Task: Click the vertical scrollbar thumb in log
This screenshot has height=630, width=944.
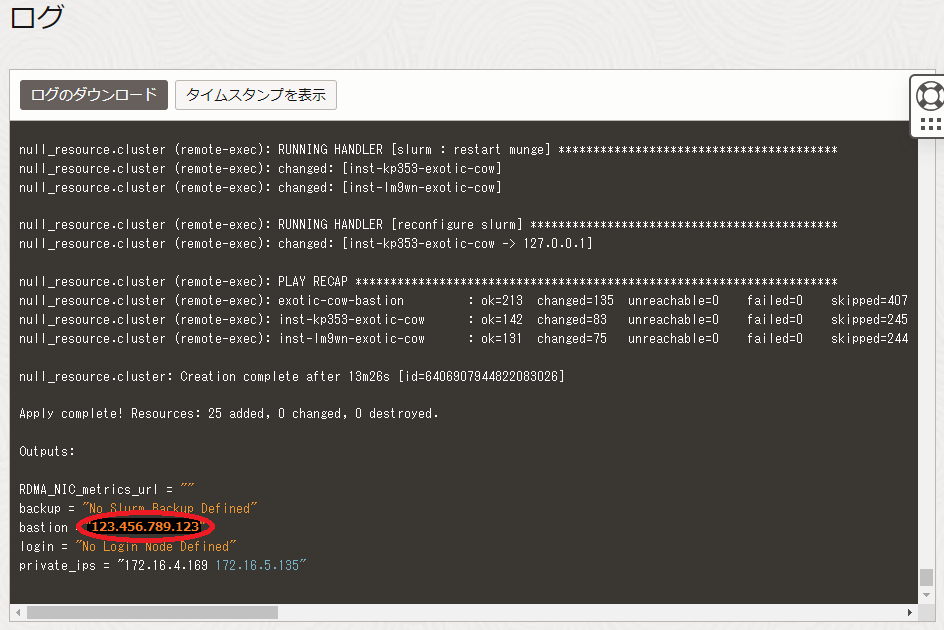Action: [x=926, y=578]
